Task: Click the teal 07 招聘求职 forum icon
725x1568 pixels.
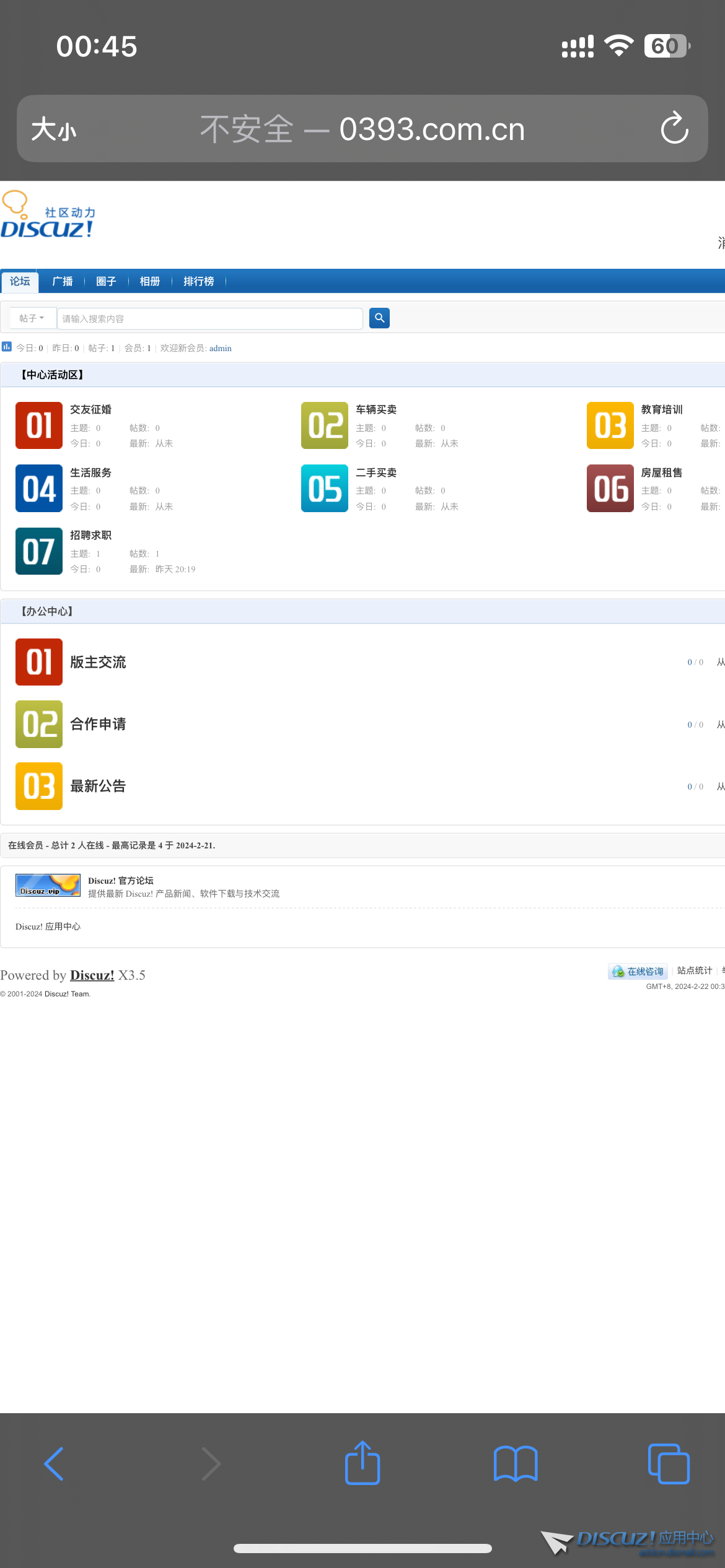Action: (x=39, y=551)
